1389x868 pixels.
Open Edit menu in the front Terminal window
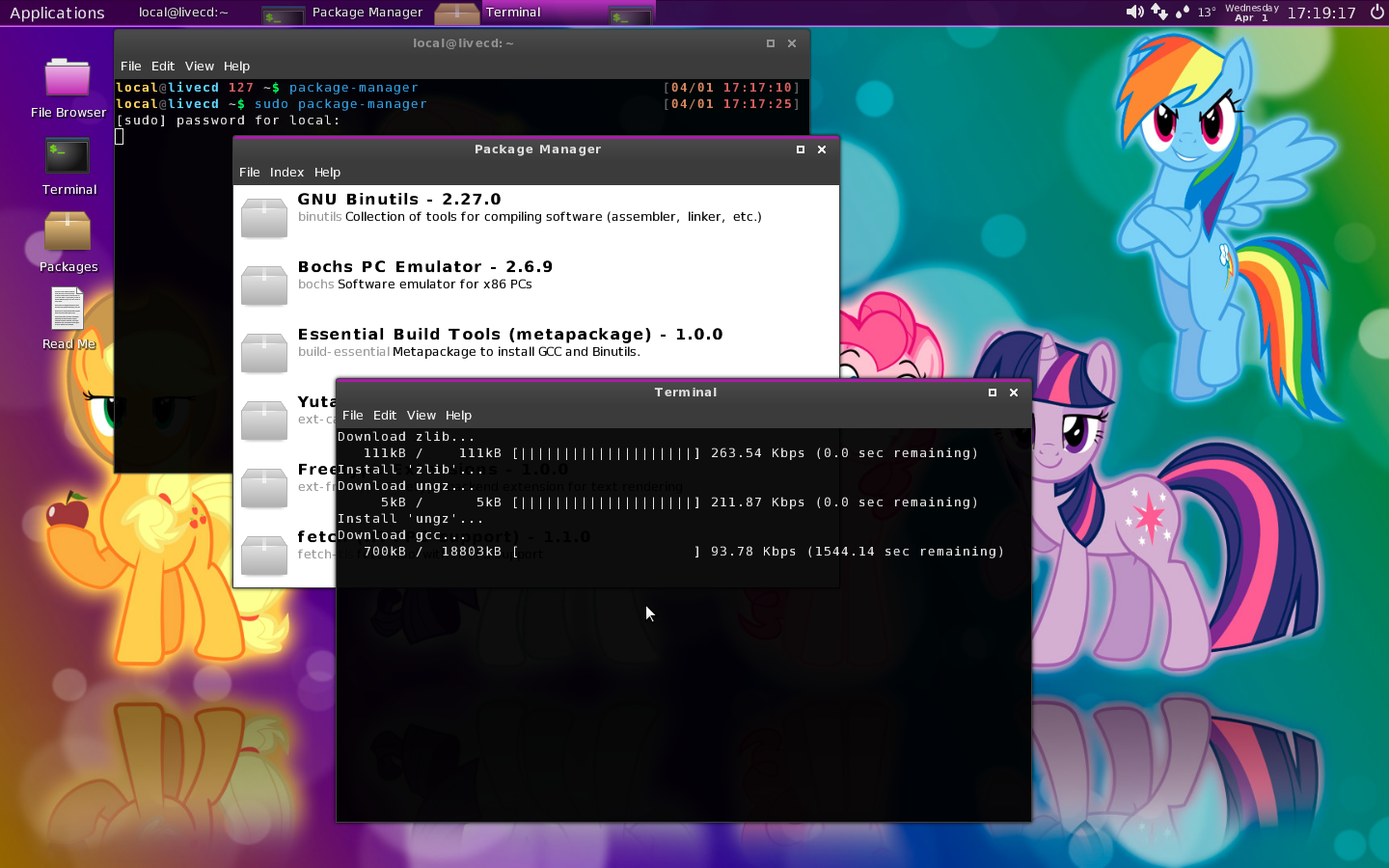(385, 416)
